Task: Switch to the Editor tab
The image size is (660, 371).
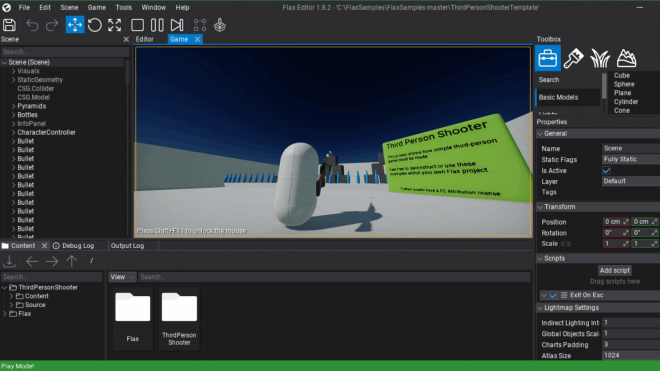Action: click(x=144, y=39)
